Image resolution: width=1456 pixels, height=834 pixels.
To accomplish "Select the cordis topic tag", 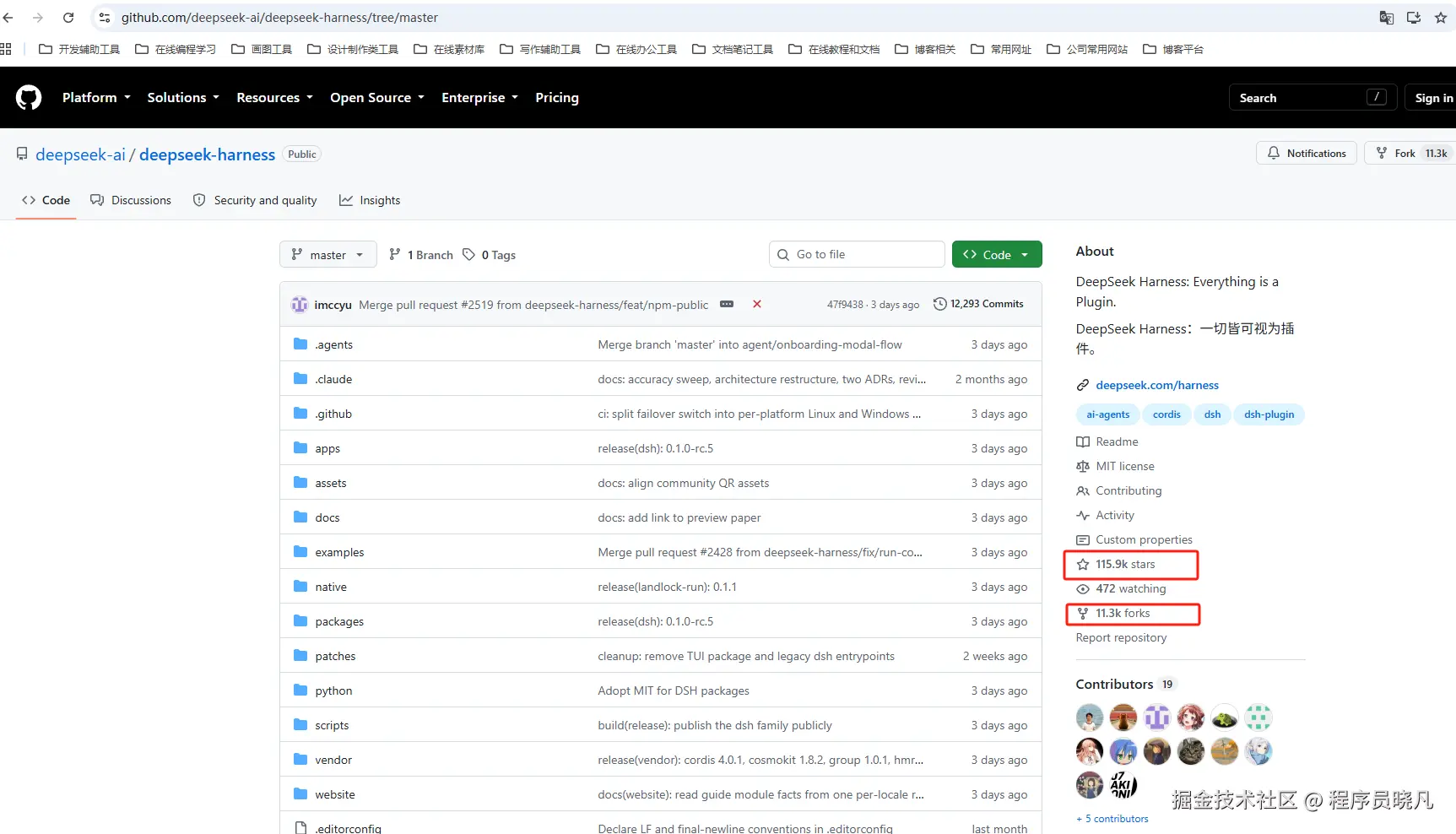I will click(1166, 414).
